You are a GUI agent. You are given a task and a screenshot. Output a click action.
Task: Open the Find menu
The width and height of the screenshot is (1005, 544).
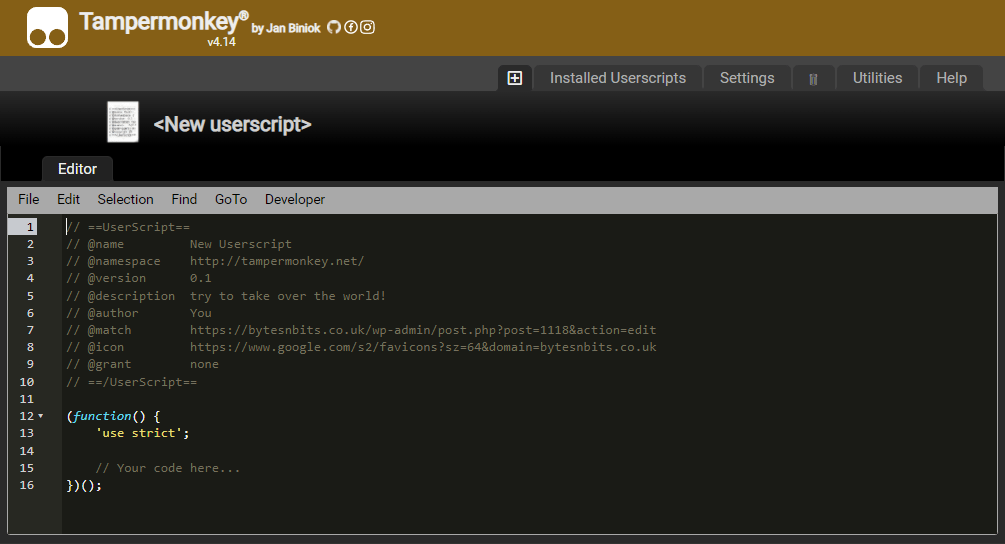point(184,199)
